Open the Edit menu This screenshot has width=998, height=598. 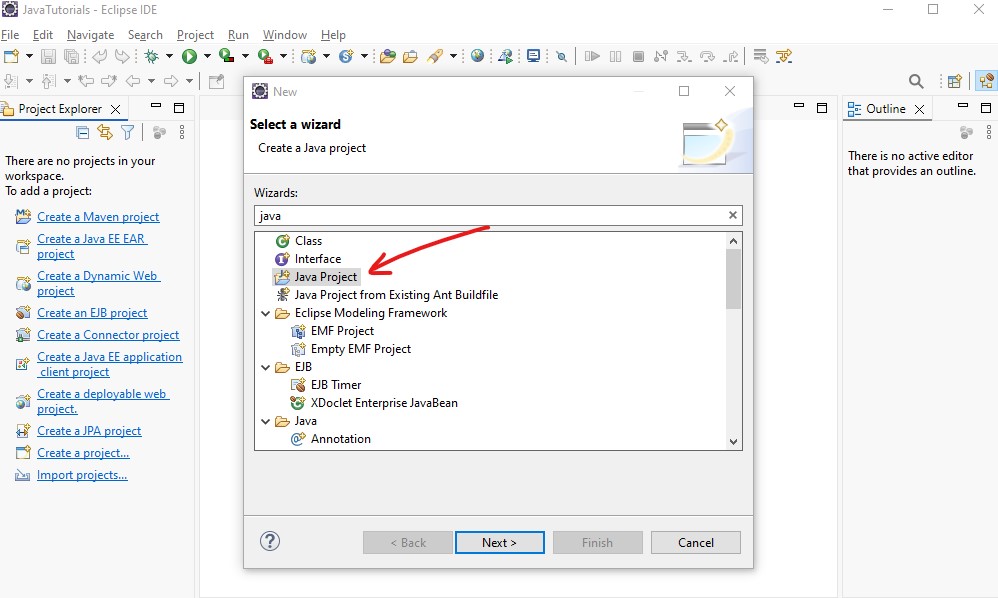tap(43, 35)
